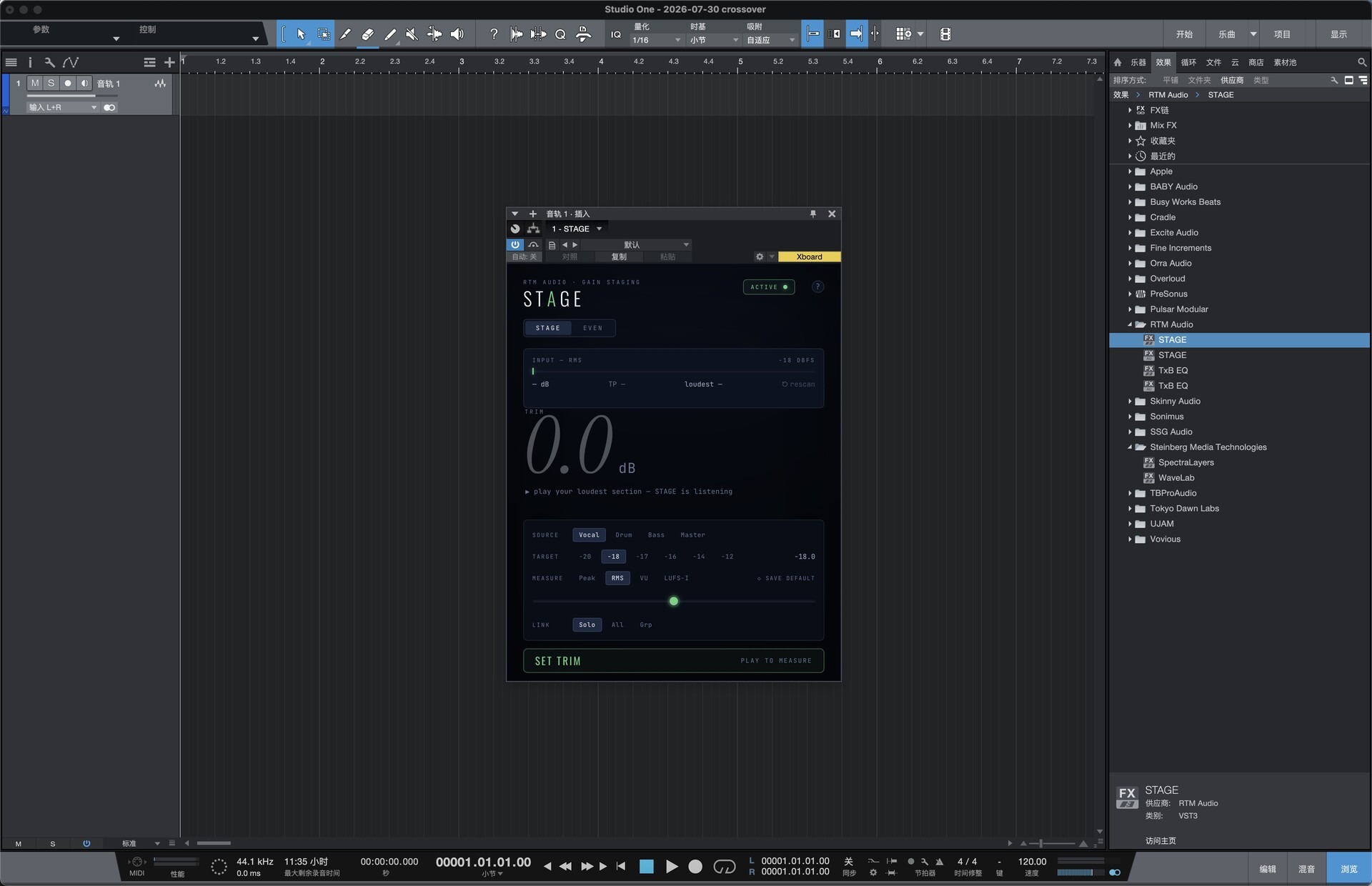Open the 输入 L+R input dropdown

tap(63, 107)
